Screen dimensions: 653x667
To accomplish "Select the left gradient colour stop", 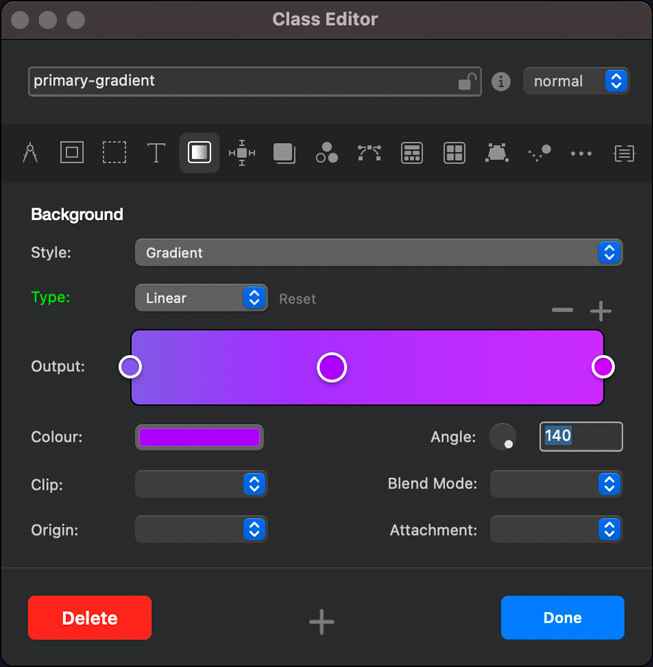I will (x=130, y=367).
